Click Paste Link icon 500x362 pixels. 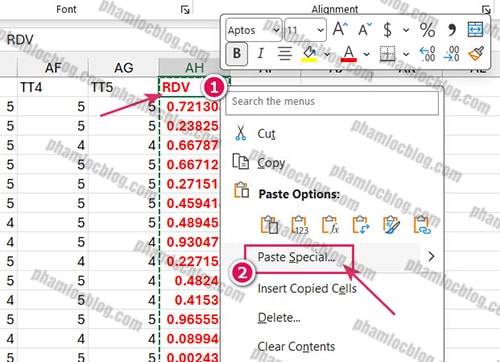(x=422, y=225)
